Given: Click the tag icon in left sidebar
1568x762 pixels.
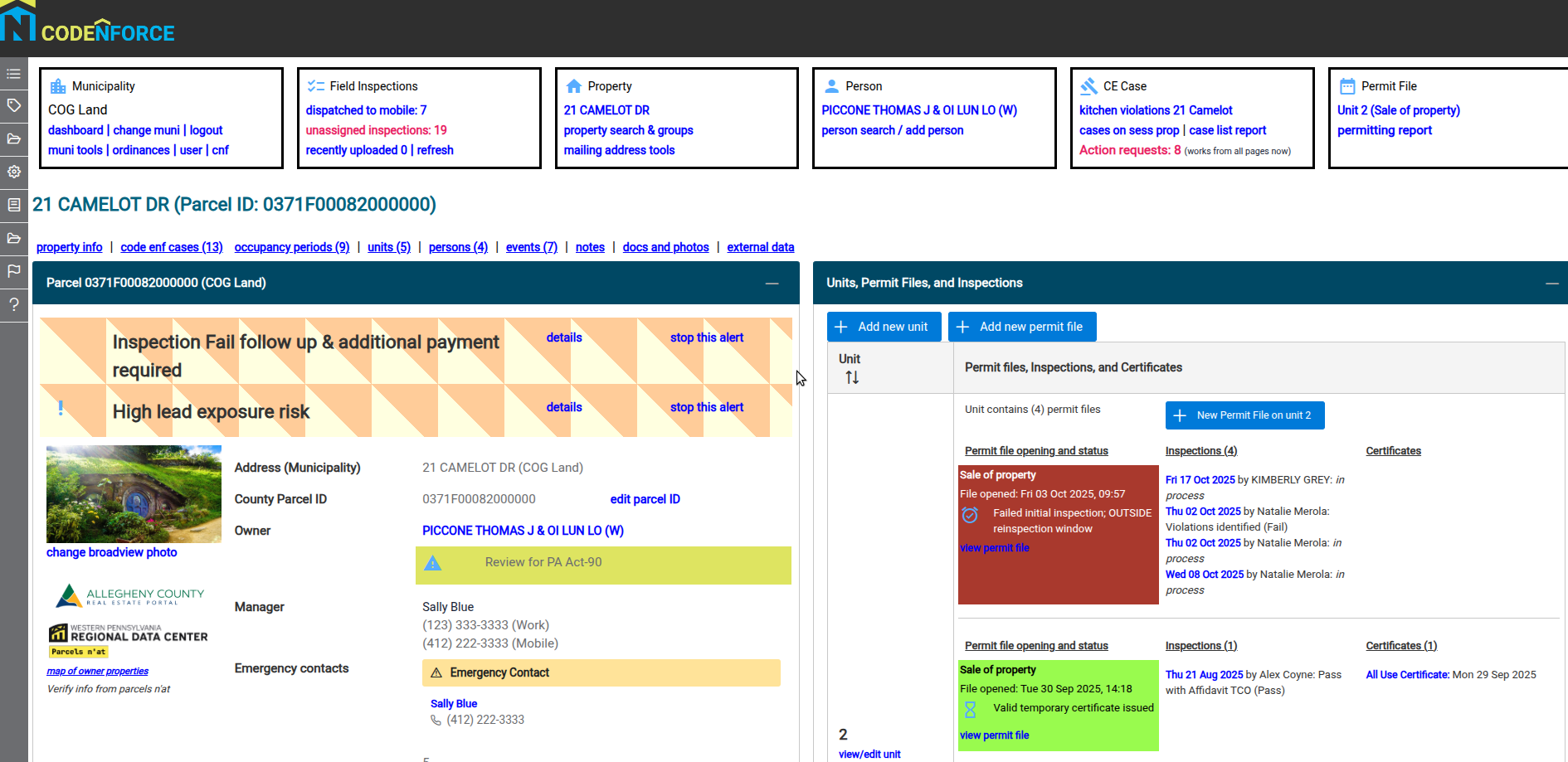Looking at the screenshot, I should tap(13, 105).
